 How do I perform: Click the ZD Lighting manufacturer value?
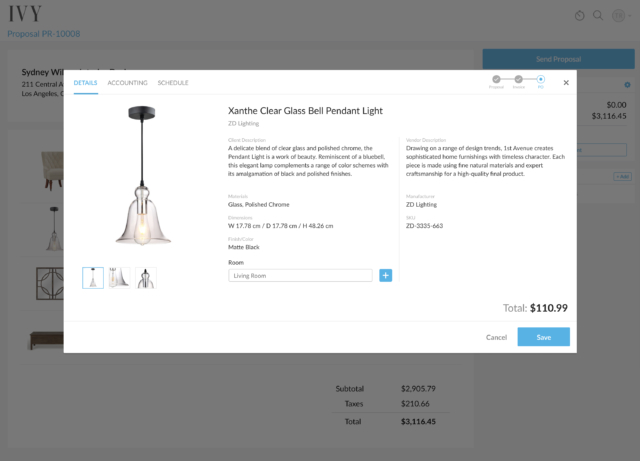421,205
